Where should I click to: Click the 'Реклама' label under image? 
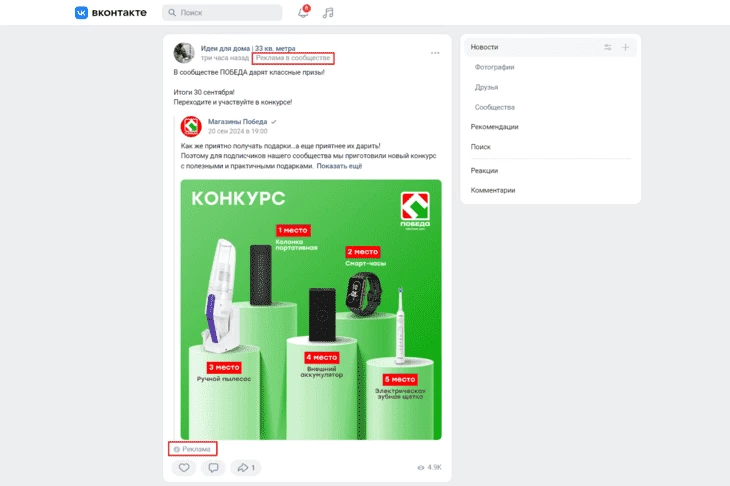click(192, 449)
